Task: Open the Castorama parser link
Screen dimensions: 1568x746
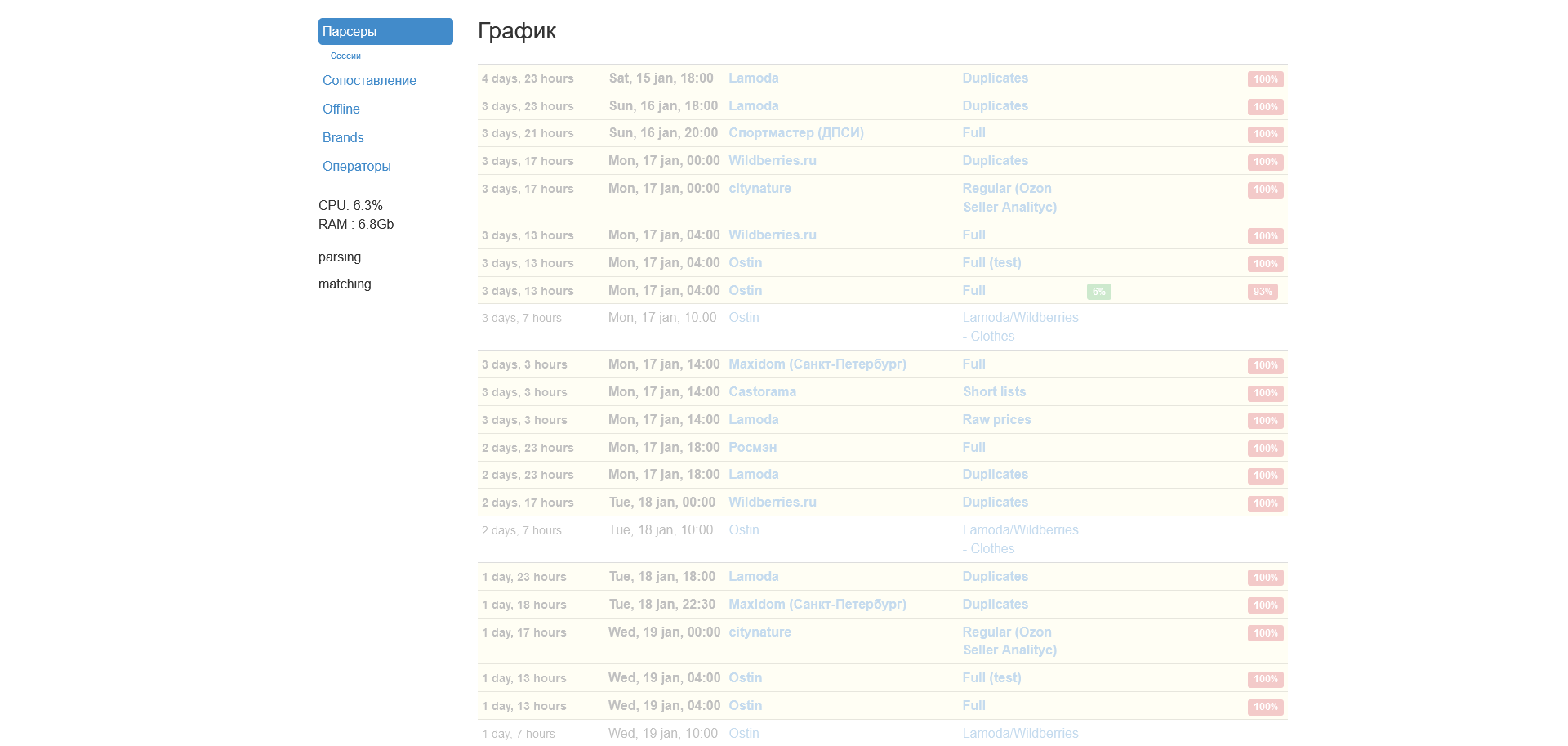Action: point(762,392)
